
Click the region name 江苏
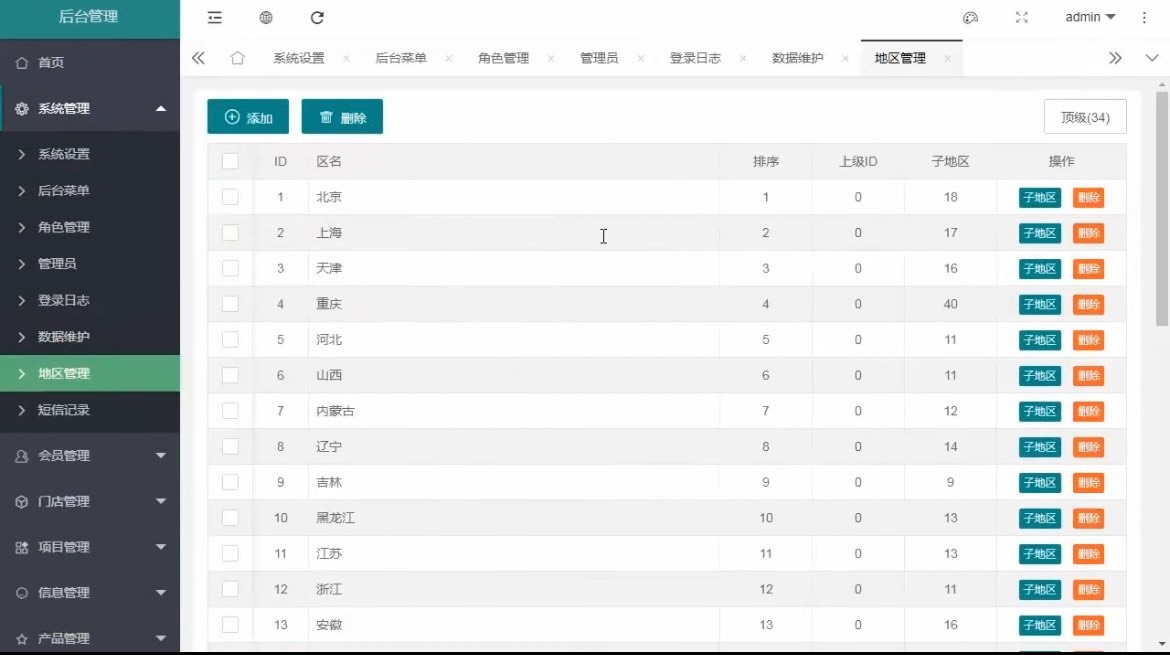coord(329,554)
